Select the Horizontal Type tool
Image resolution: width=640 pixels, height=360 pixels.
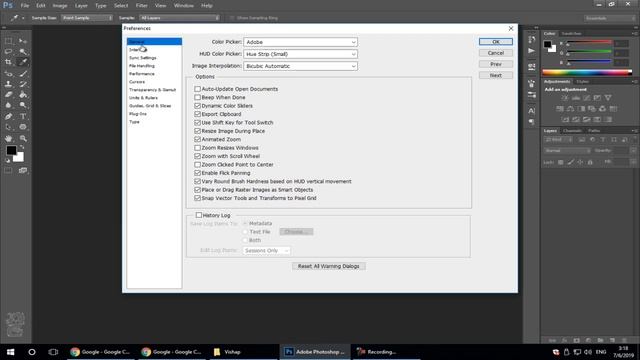tap(23, 116)
